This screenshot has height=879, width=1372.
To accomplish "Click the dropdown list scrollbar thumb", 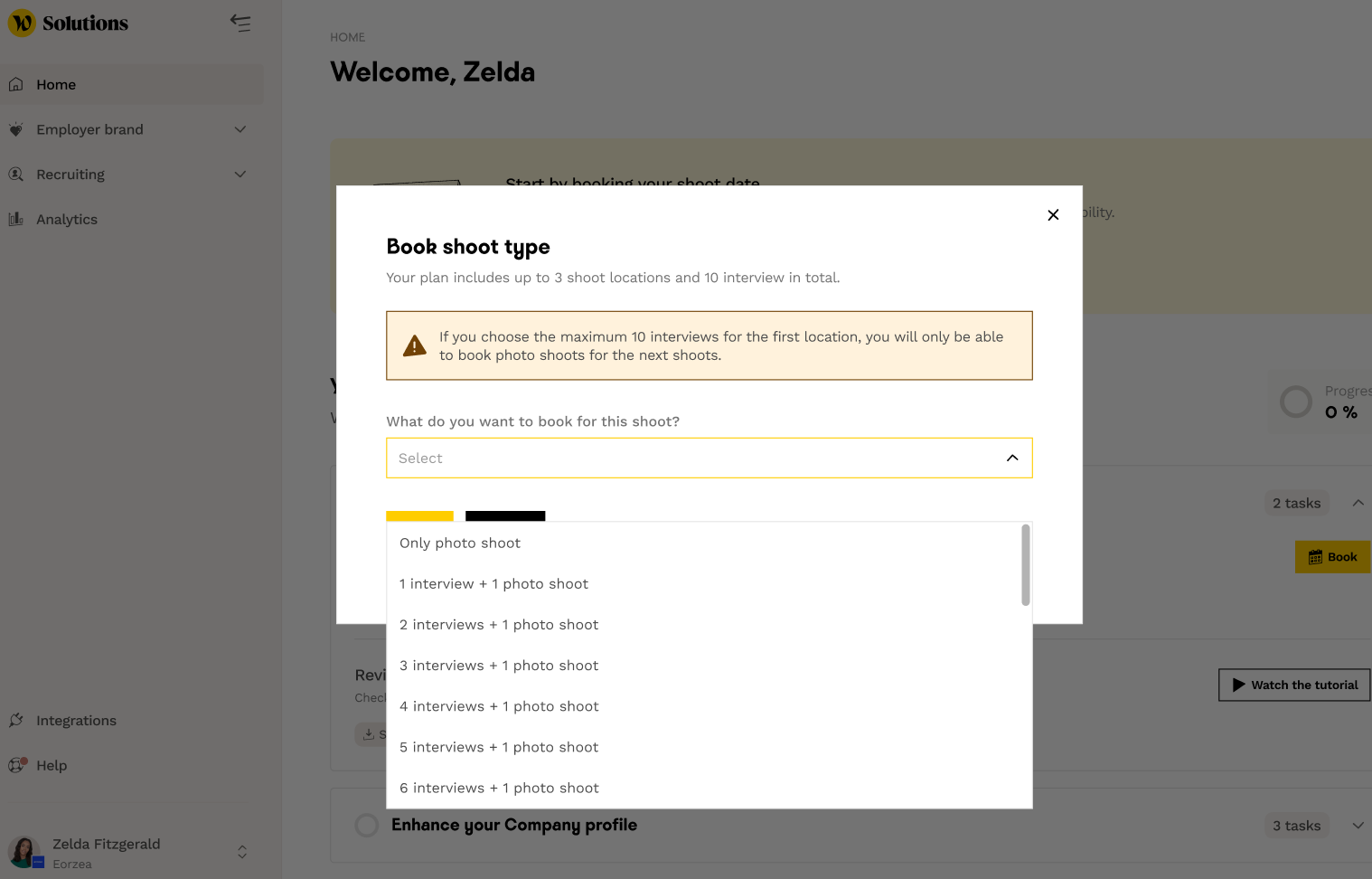I will (x=1025, y=565).
